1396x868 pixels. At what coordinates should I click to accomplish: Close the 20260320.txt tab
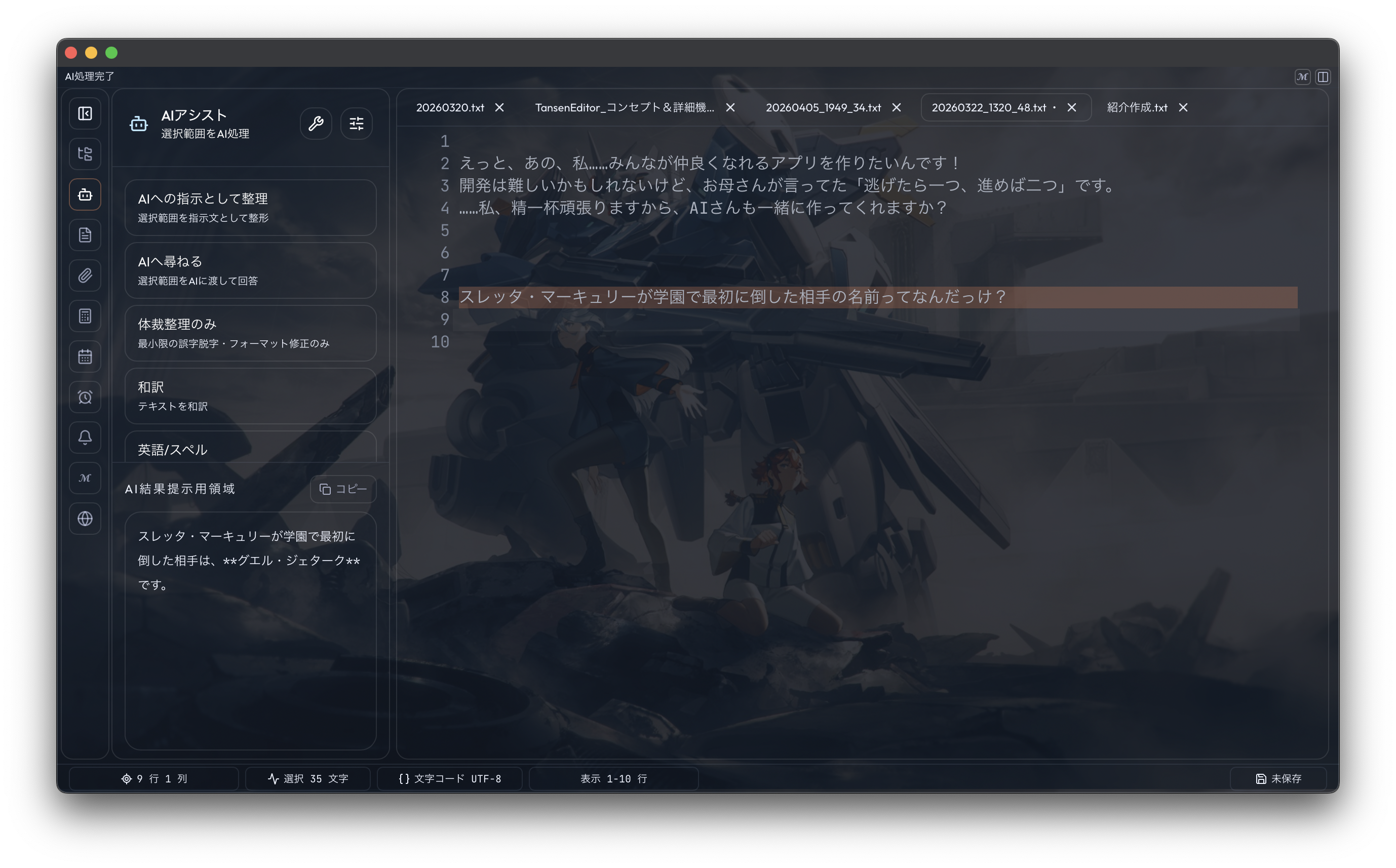[499, 108]
